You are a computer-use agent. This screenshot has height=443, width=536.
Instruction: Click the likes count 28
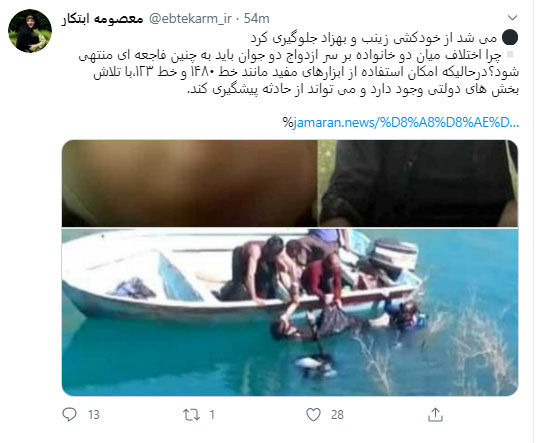coord(337,415)
